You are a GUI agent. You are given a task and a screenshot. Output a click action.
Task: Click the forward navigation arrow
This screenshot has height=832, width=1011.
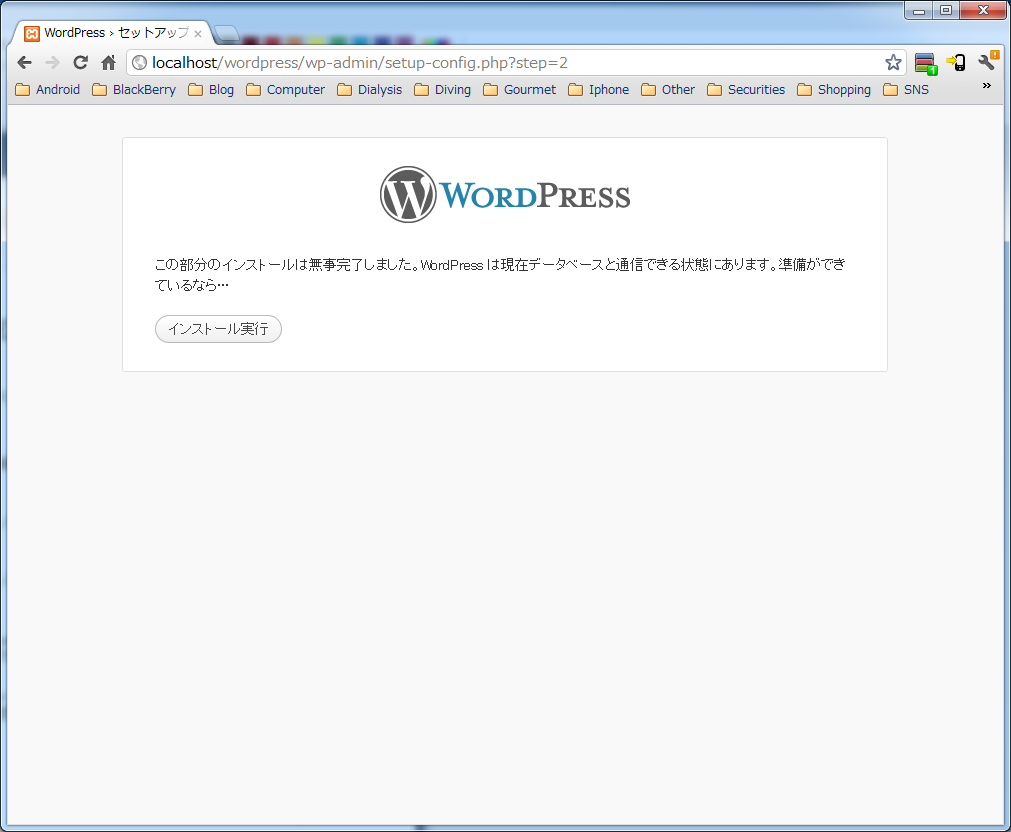point(52,63)
